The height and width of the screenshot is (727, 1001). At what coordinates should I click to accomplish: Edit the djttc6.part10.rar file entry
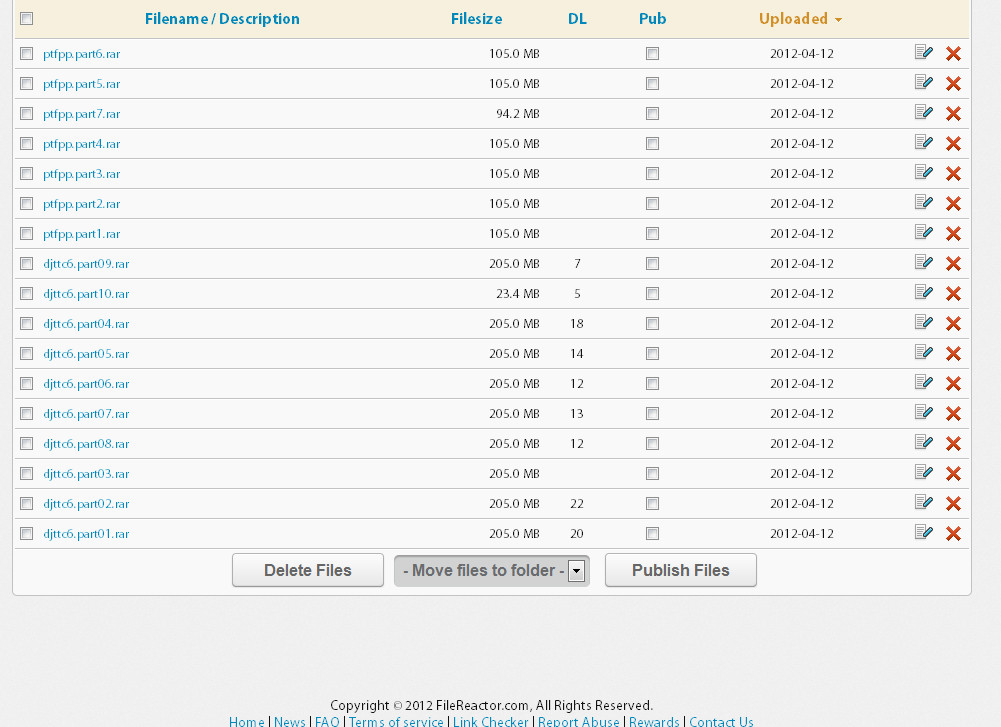[924, 292]
